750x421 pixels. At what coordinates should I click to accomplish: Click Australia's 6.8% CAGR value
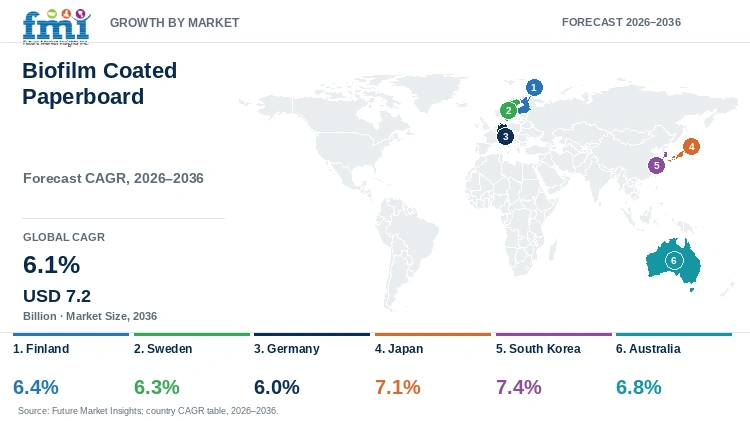pyautogui.click(x=639, y=387)
